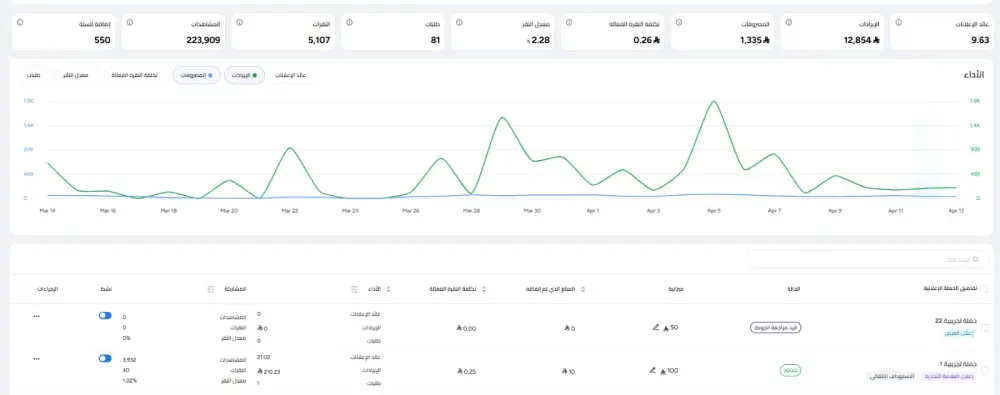Screen dimensions: 1000x395
Task: Click column settings icon next to الأداء header
Action: point(355,289)
